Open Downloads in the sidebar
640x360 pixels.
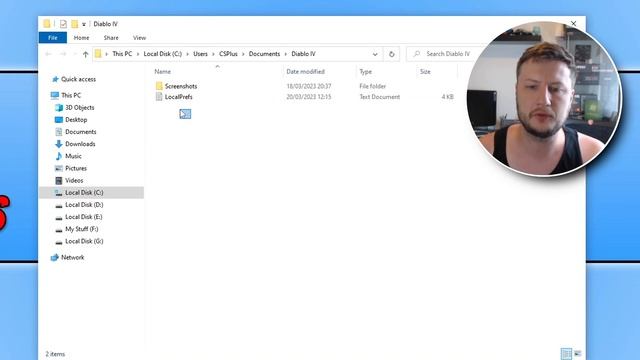coord(80,144)
